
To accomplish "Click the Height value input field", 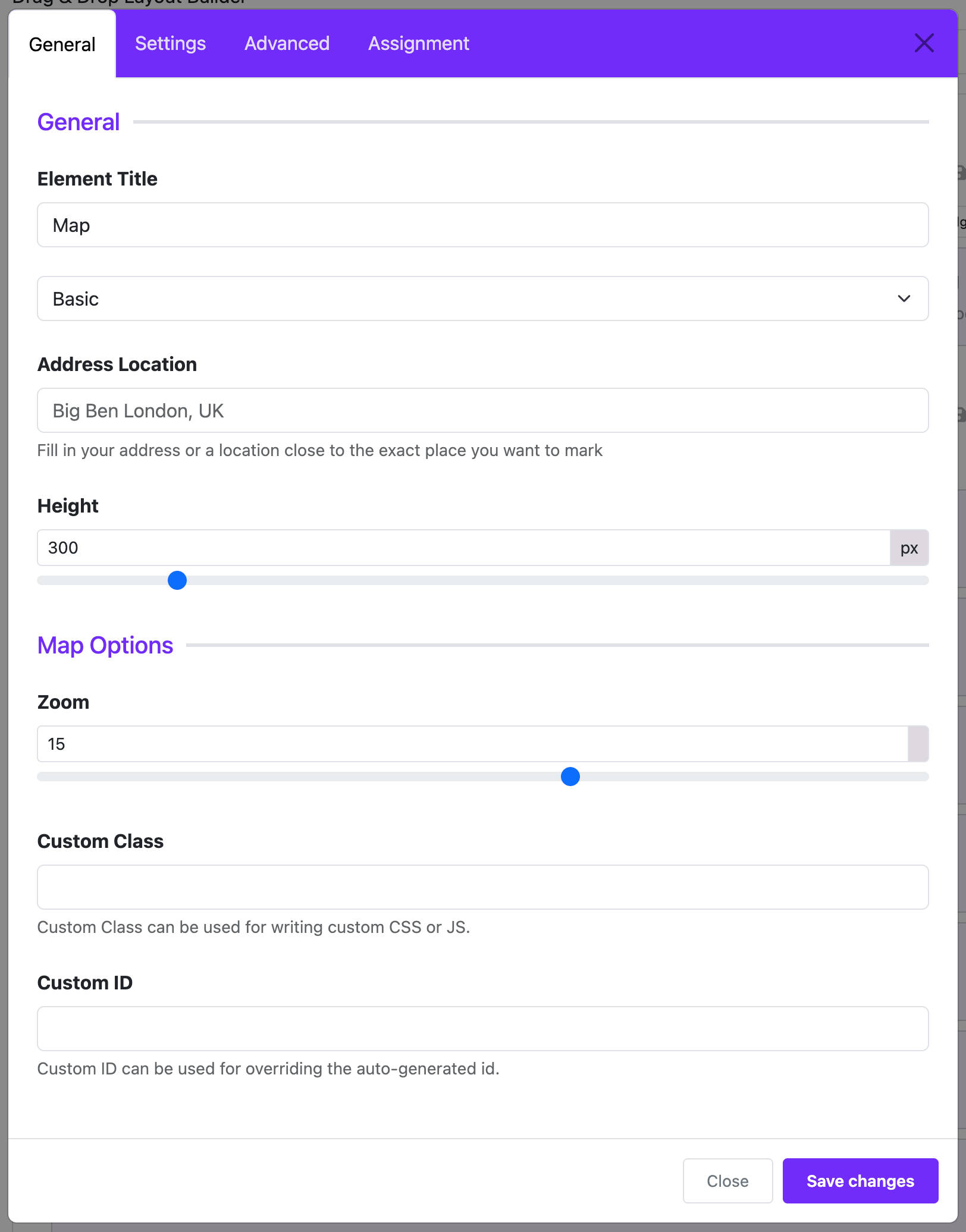I will pos(463,548).
